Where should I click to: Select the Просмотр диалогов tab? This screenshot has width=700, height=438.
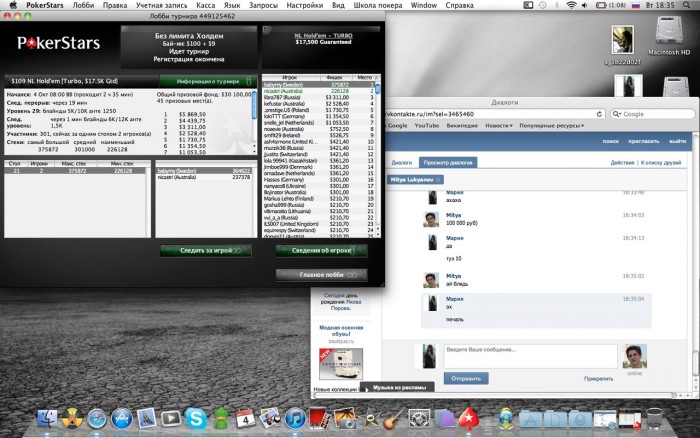click(x=448, y=163)
